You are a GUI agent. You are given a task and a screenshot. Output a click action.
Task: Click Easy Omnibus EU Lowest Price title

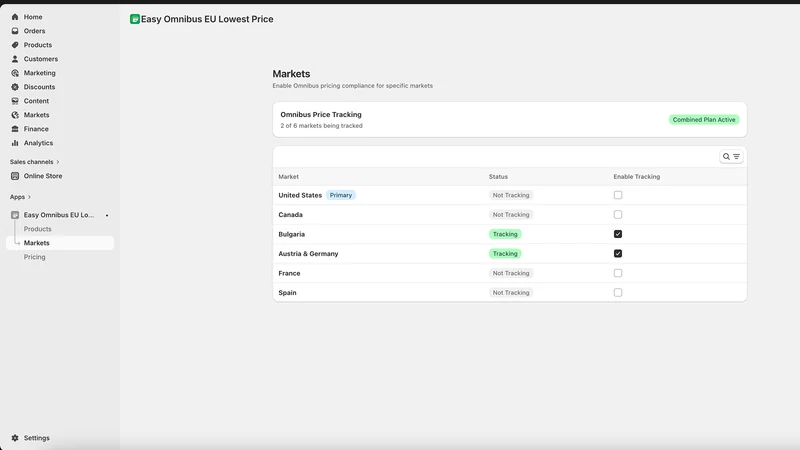(x=207, y=19)
